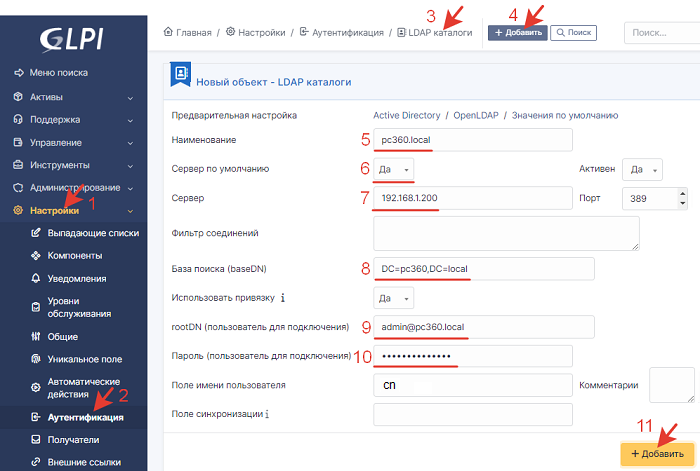This screenshot has height=471, width=700.
Task: Open the 'Использовать привязку' dropdown
Action: (393, 298)
